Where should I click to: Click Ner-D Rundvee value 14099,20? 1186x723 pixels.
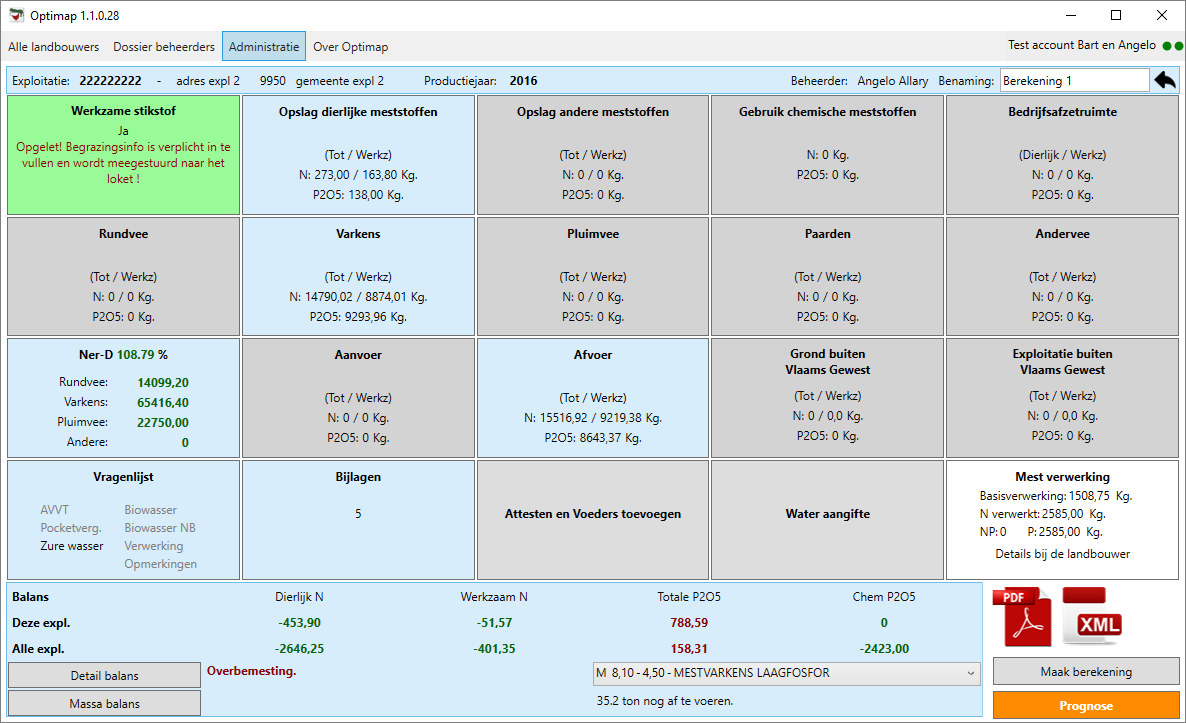[x=163, y=383]
